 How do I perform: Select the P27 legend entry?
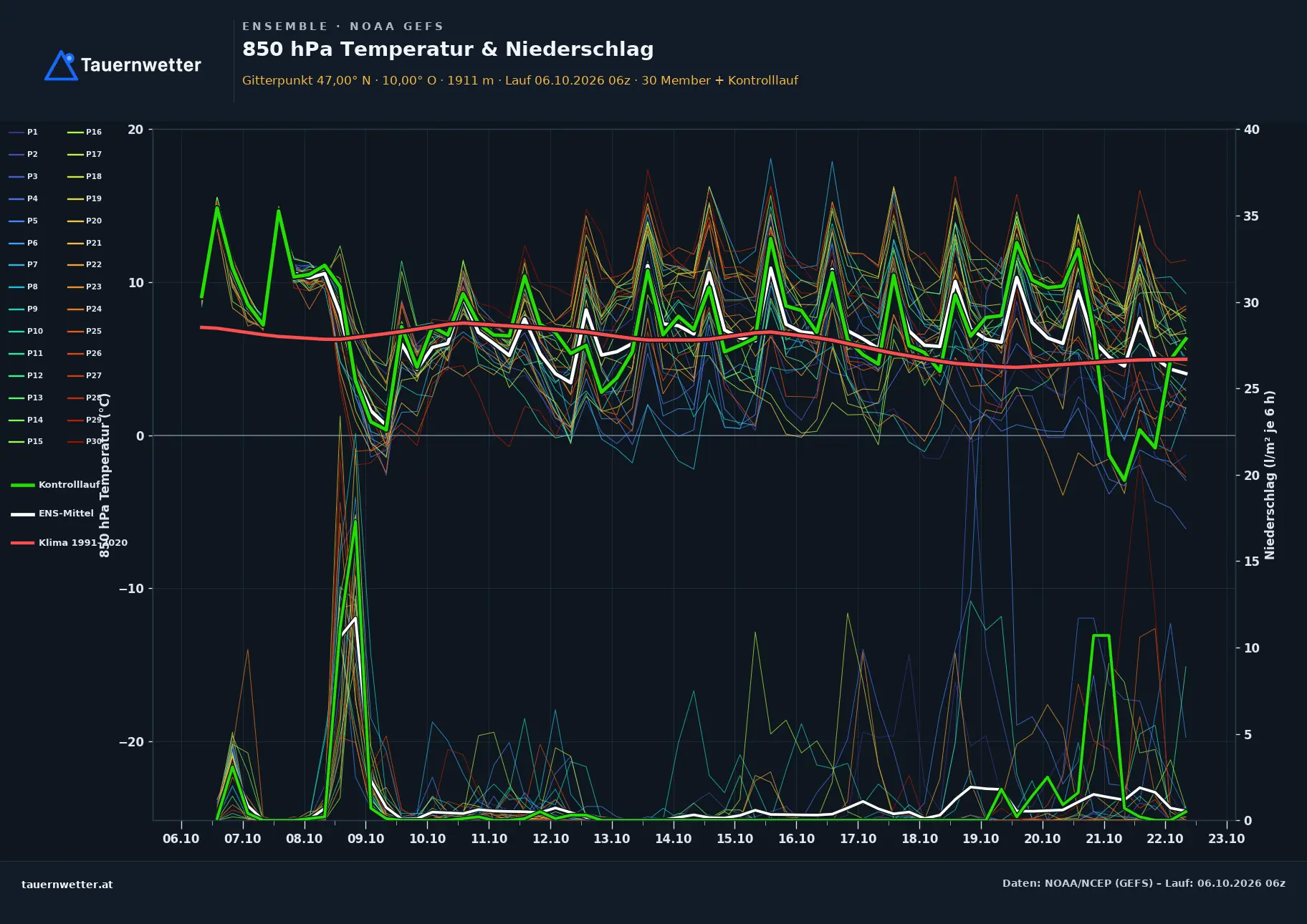tap(85, 375)
